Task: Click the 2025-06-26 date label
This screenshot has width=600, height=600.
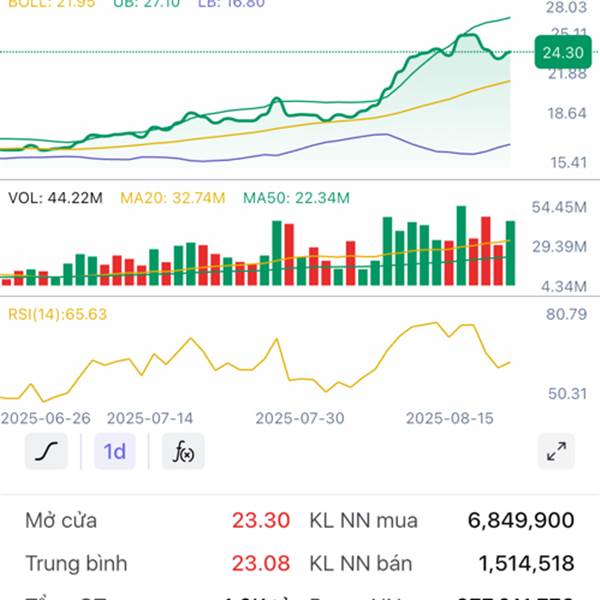Action: (46, 418)
